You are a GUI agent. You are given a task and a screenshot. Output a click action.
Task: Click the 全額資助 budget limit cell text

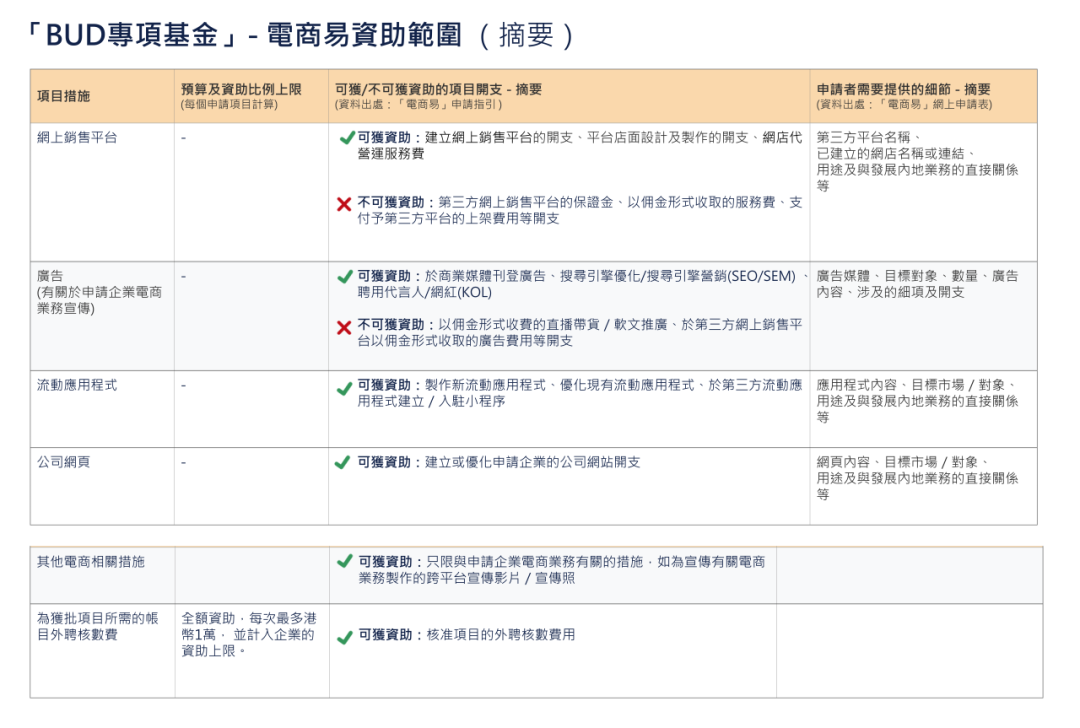coord(248,635)
